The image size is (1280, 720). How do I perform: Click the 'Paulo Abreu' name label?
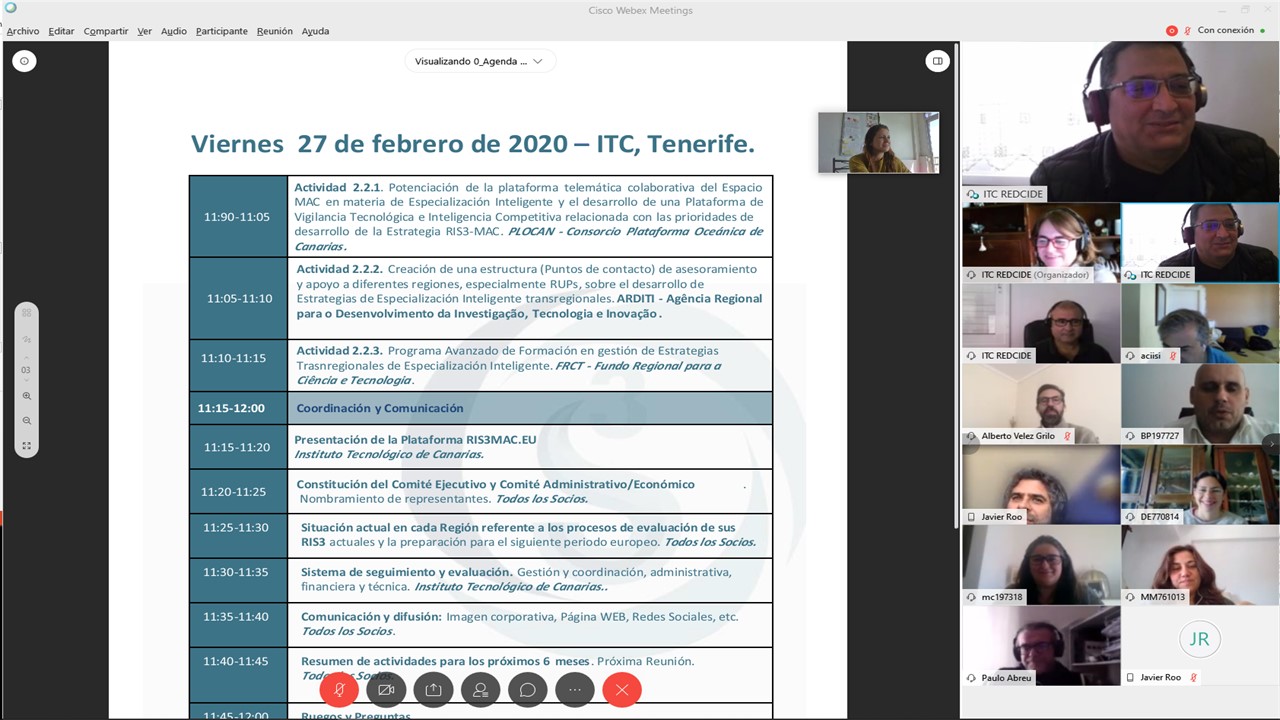1006,678
